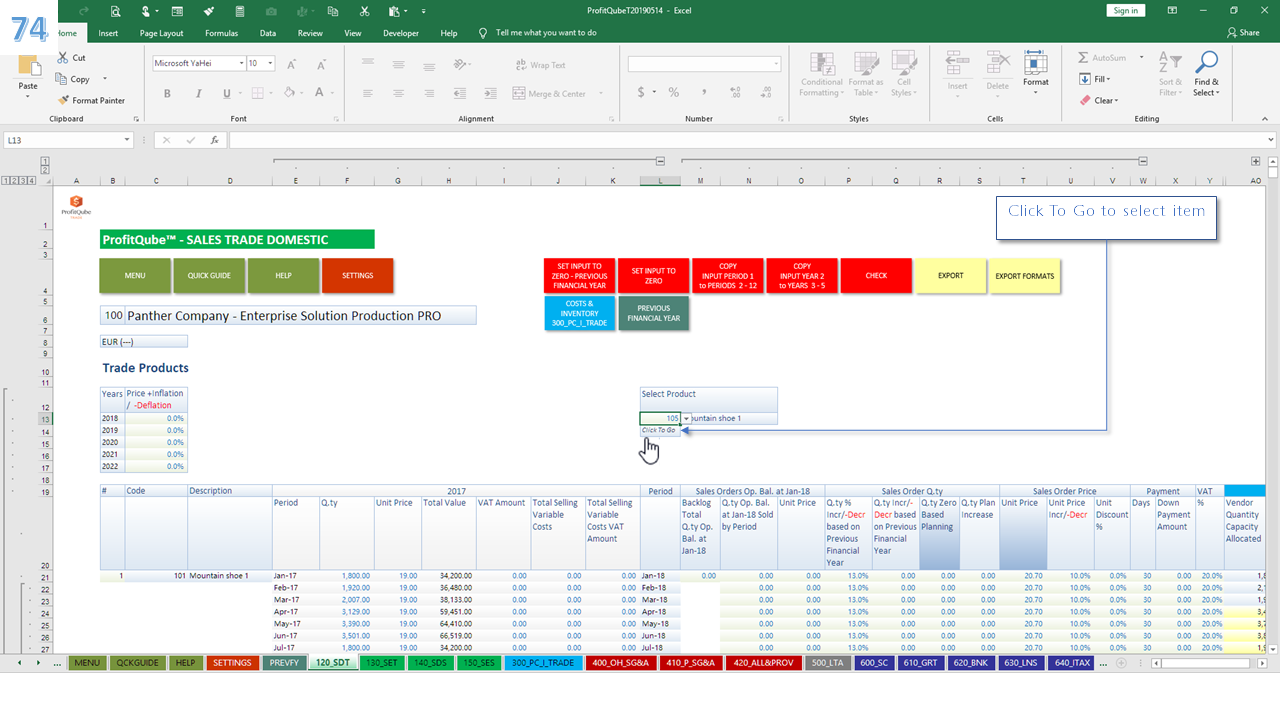Click the Increase Font Size icon
Screen dimensions: 1280x720
click(292, 64)
